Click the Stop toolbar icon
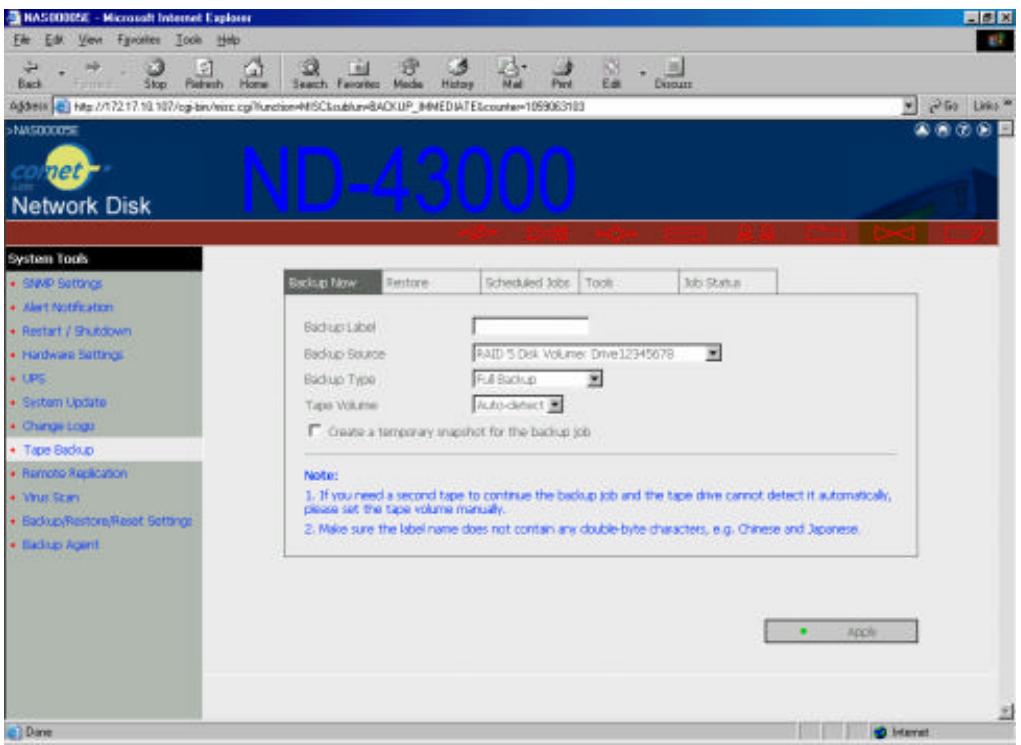1021x745 pixels. point(155,67)
